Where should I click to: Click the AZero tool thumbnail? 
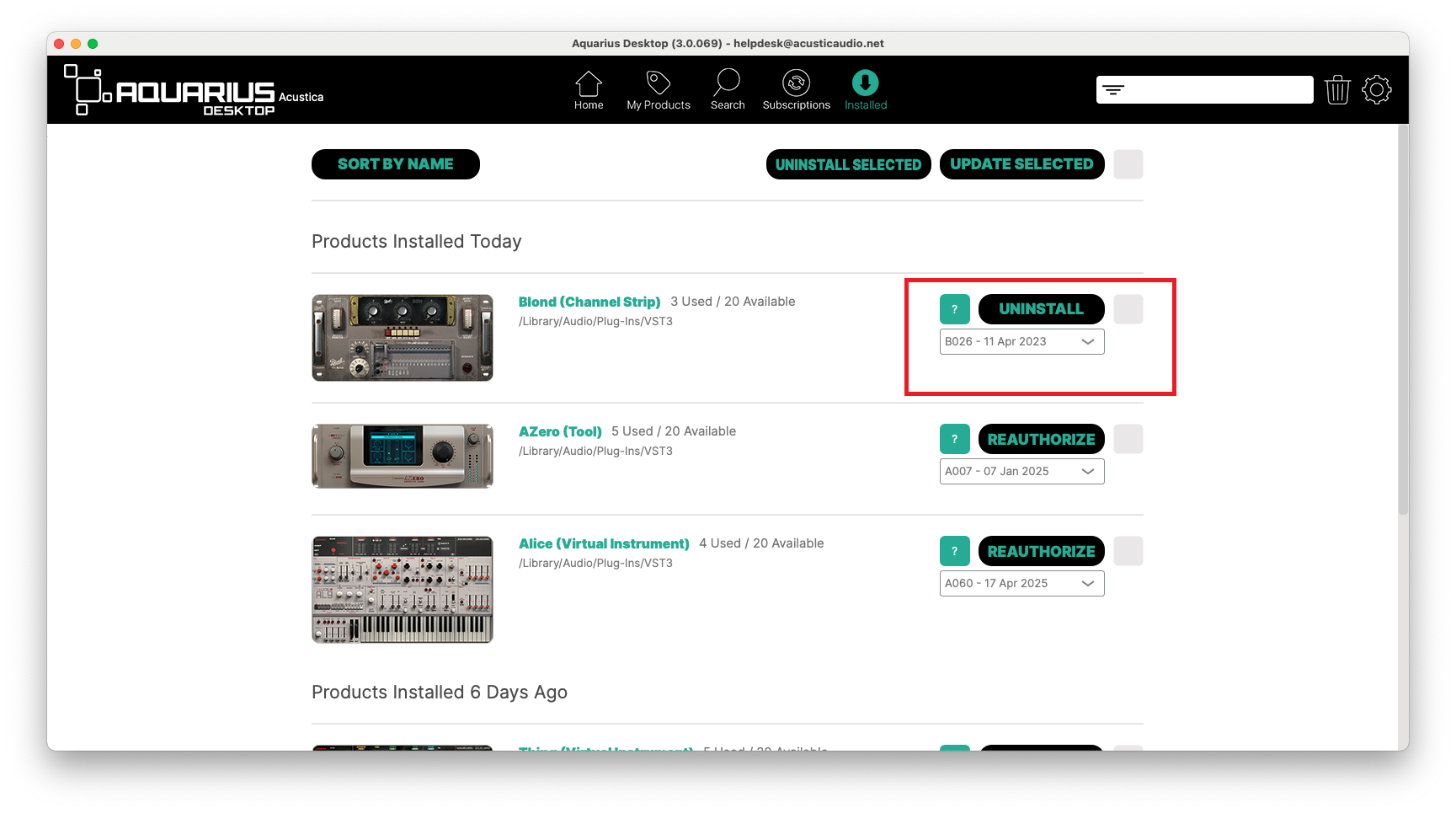click(x=403, y=456)
